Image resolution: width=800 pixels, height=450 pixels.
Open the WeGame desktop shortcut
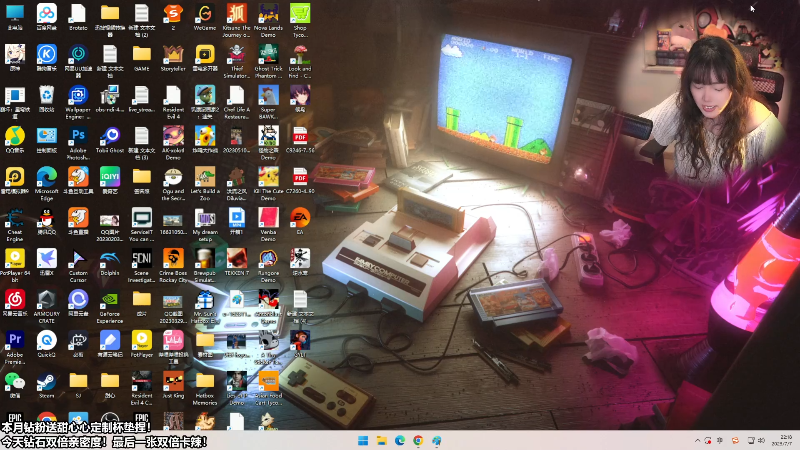pos(205,17)
